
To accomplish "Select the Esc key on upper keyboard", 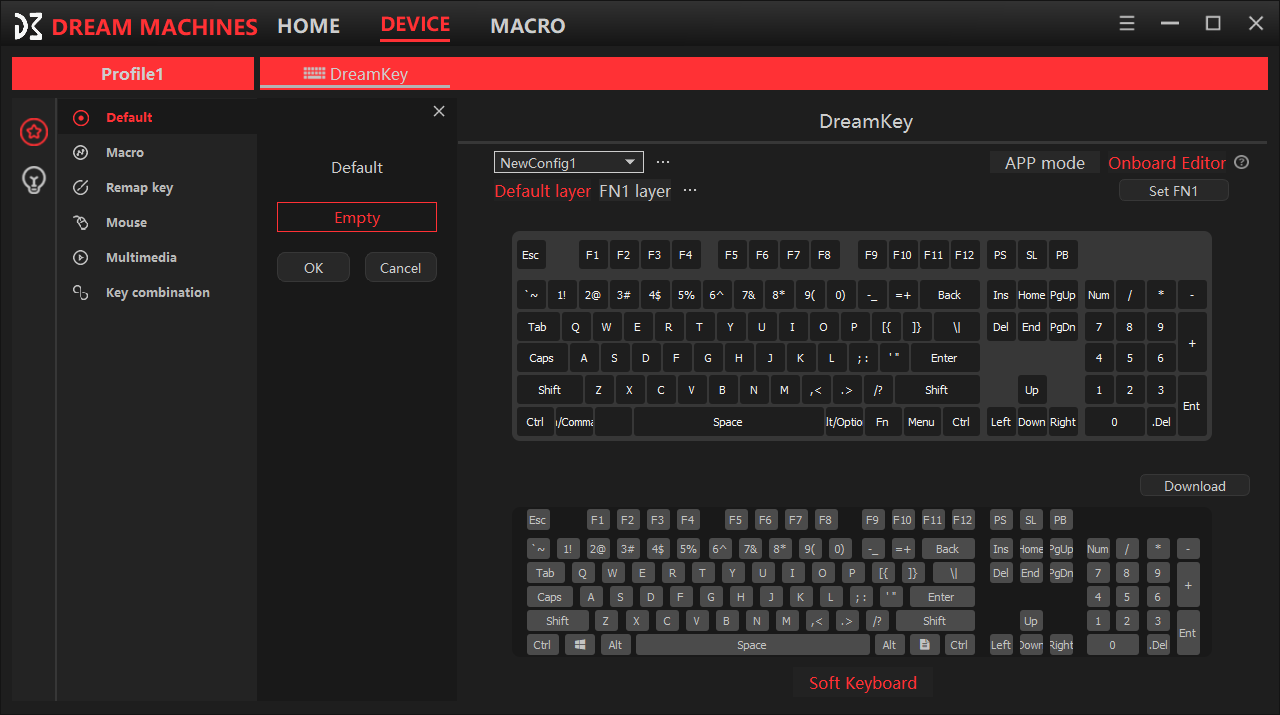I will pyautogui.click(x=531, y=255).
